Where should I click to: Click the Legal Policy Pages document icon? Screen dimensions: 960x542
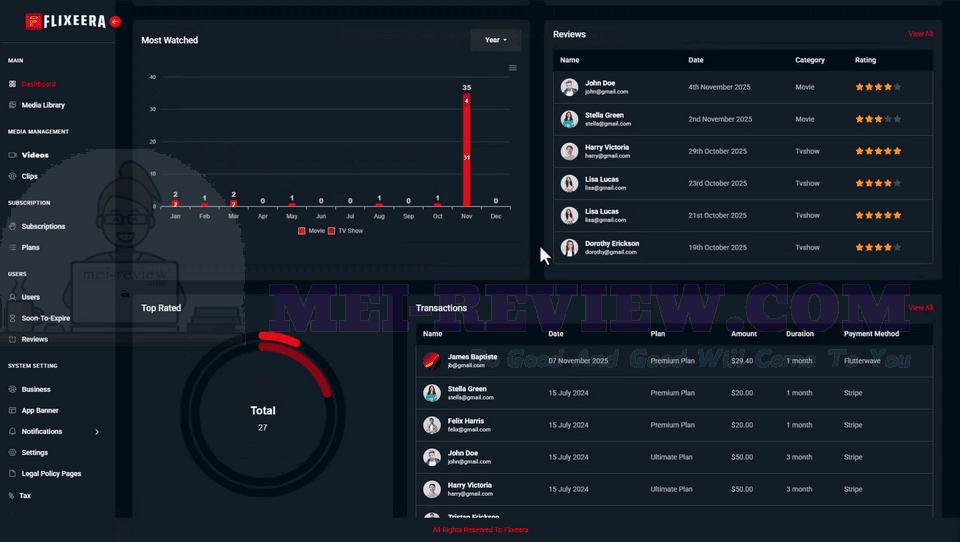point(12,473)
